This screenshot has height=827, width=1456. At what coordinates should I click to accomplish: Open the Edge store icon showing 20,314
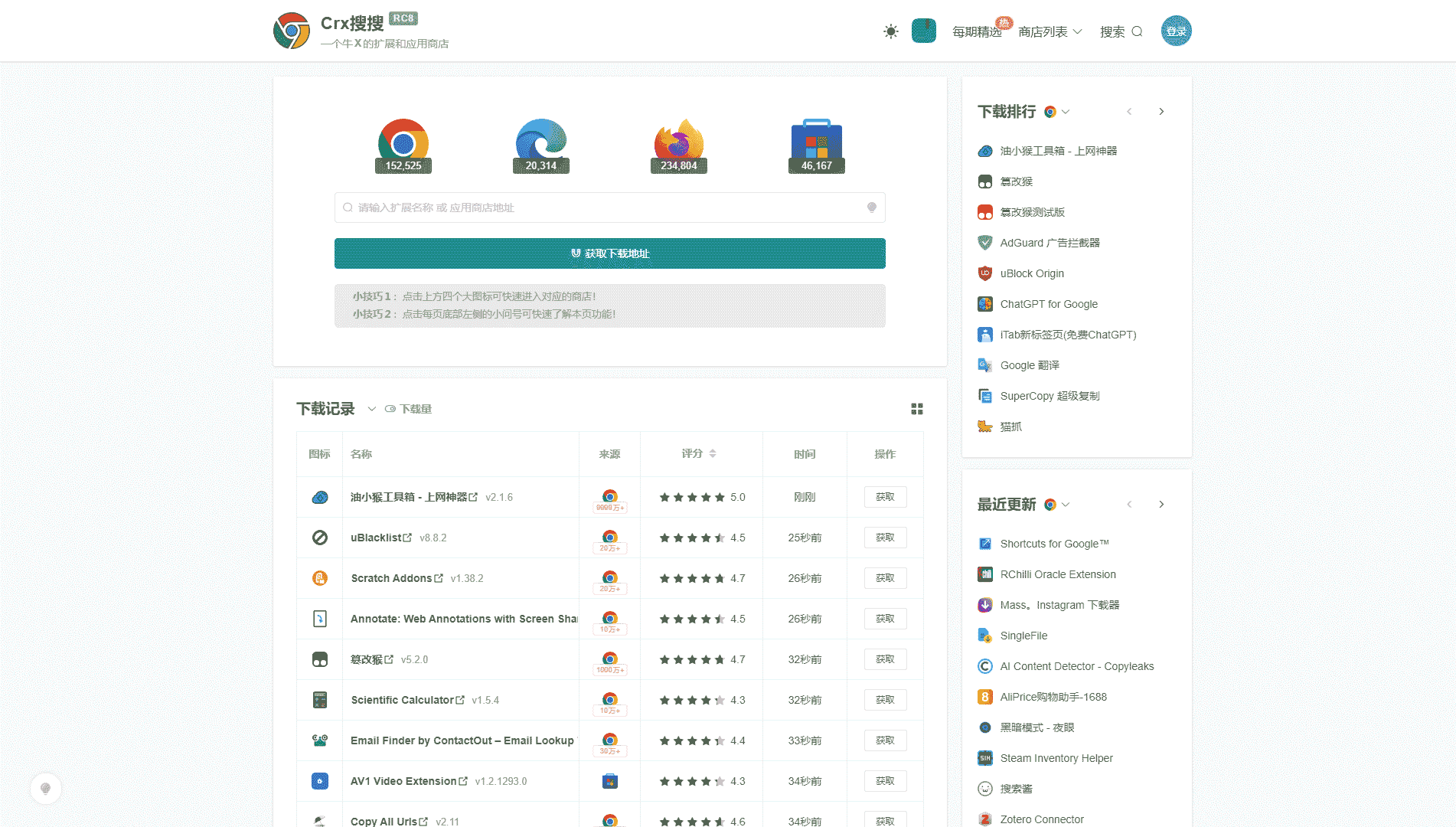pyautogui.click(x=540, y=145)
